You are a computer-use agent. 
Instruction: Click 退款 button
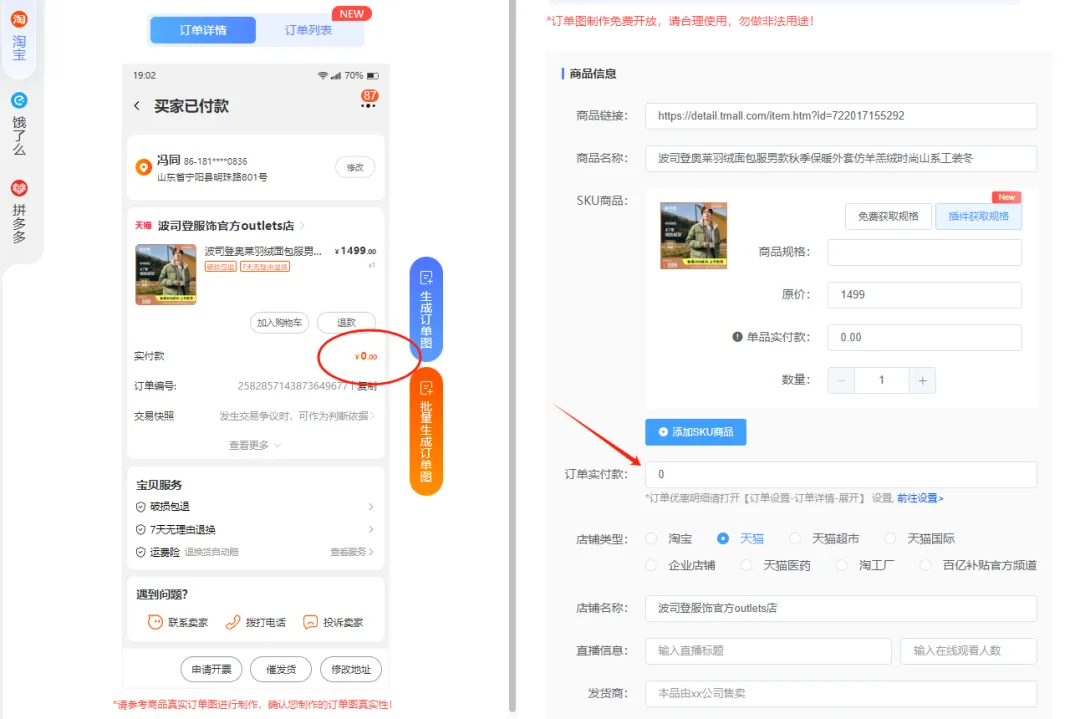[x=346, y=322]
